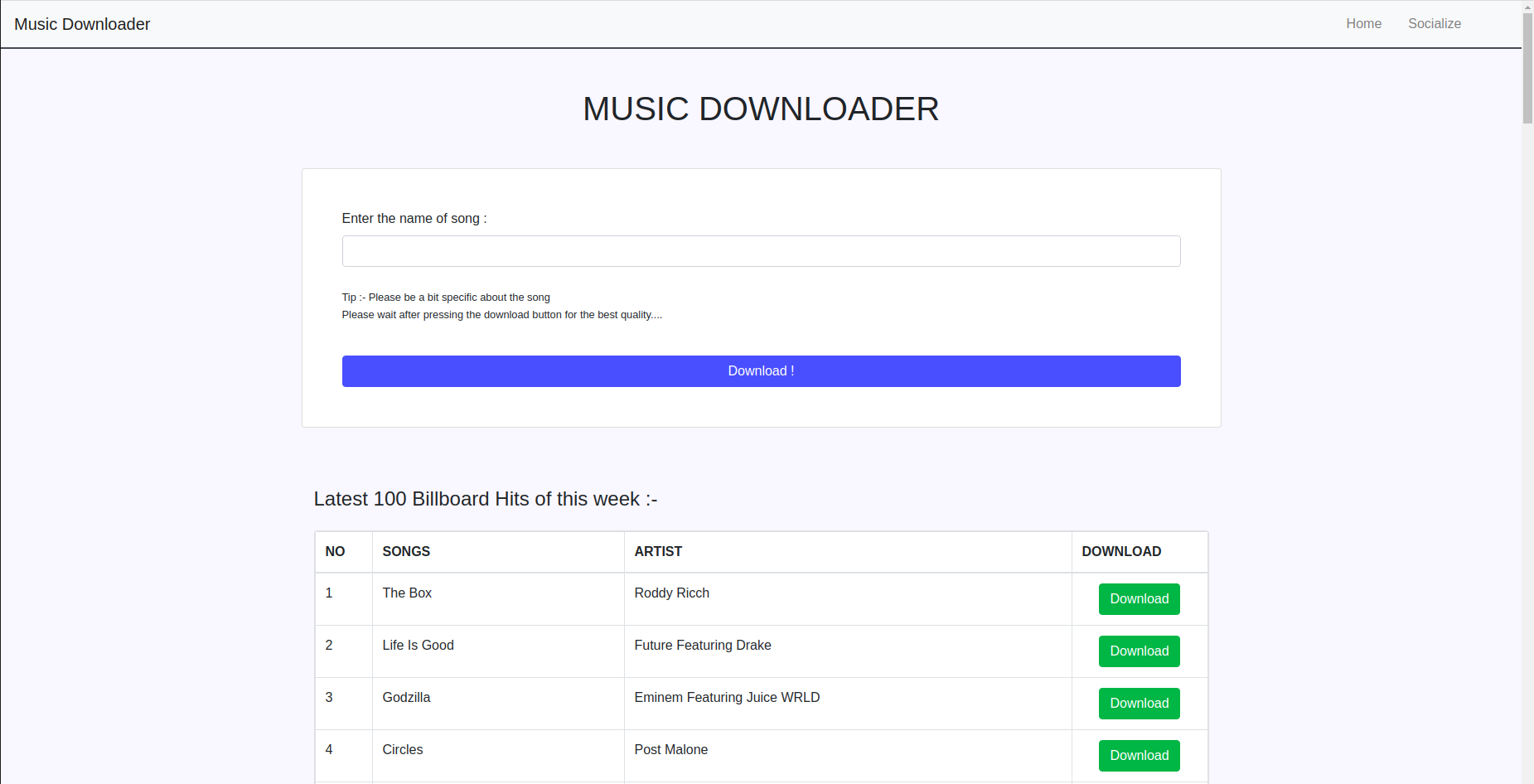
Task: Click the scrollbar up arrow
Action: 1526,7
